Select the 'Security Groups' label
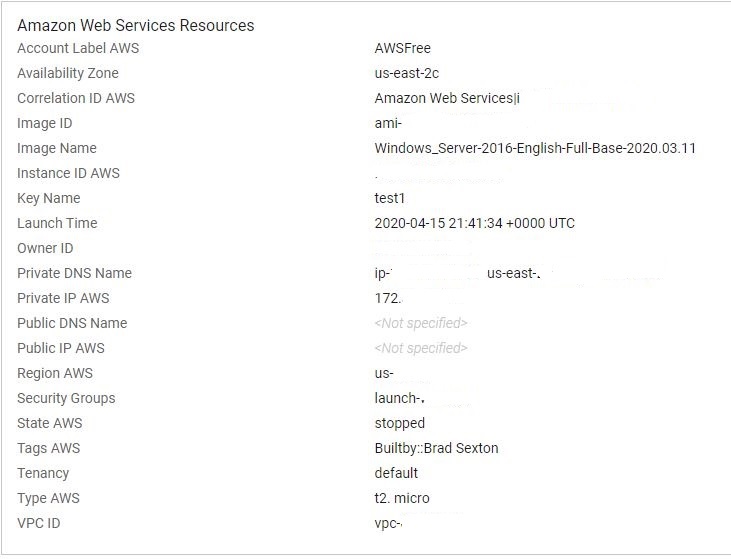This screenshot has width=731, height=559. click(x=66, y=398)
